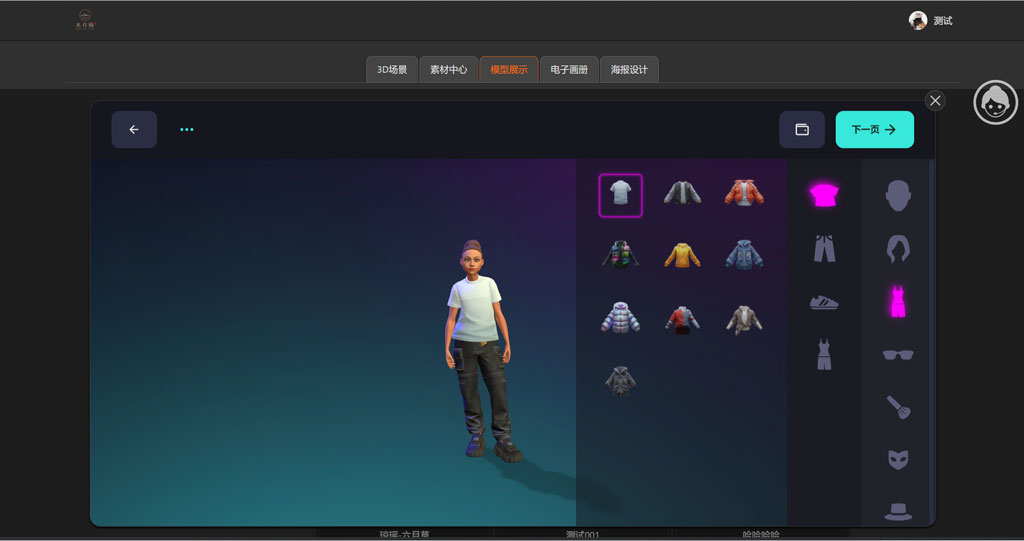Open the head shape category
Image resolution: width=1024 pixels, height=541 pixels.
[898, 195]
